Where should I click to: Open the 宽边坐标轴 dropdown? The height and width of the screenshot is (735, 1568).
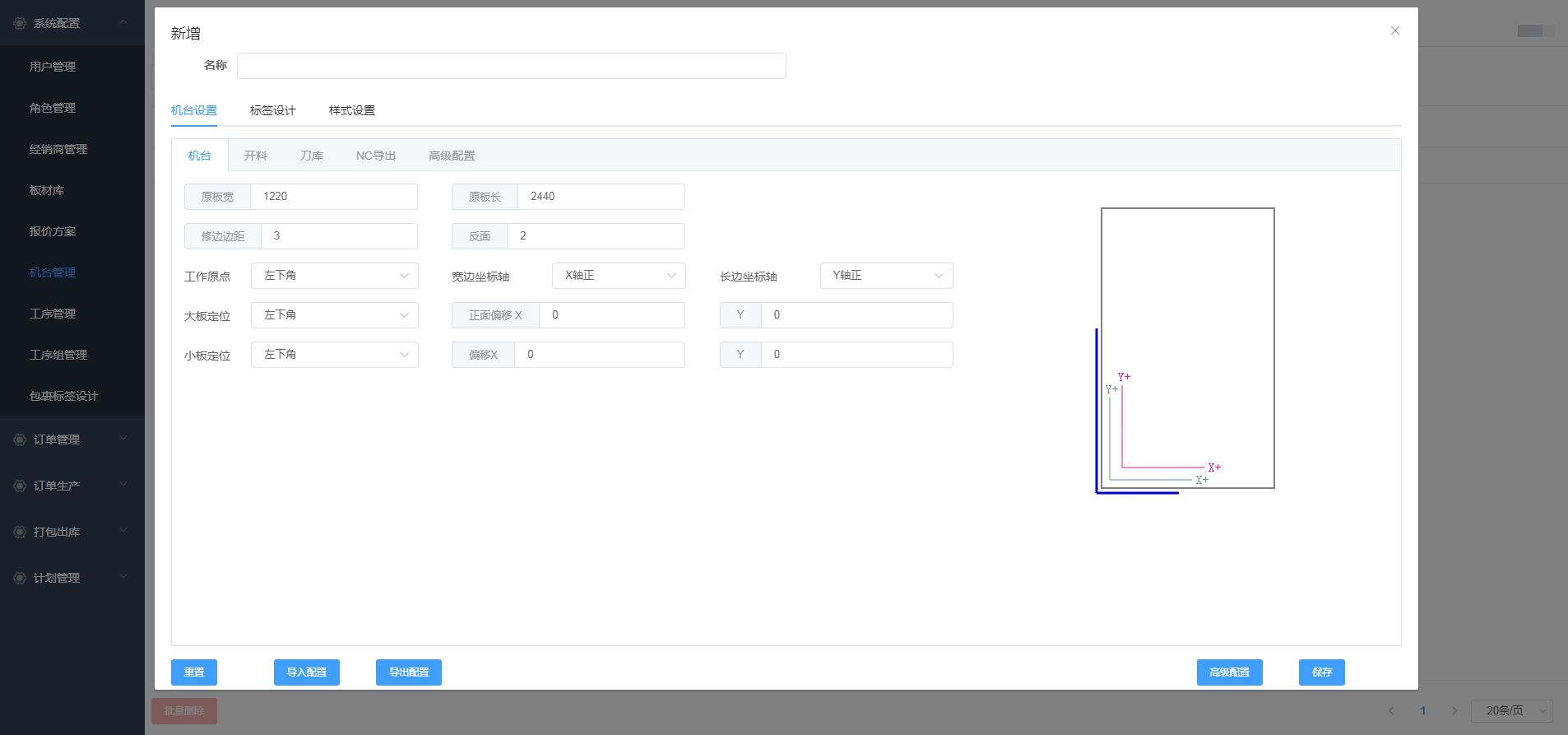point(618,276)
